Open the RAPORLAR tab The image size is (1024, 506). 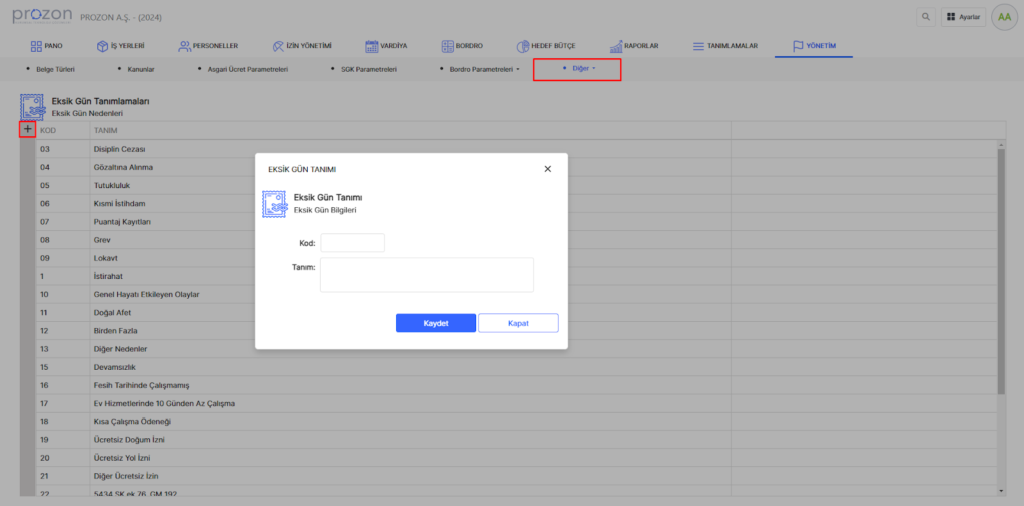pos(632,46)
